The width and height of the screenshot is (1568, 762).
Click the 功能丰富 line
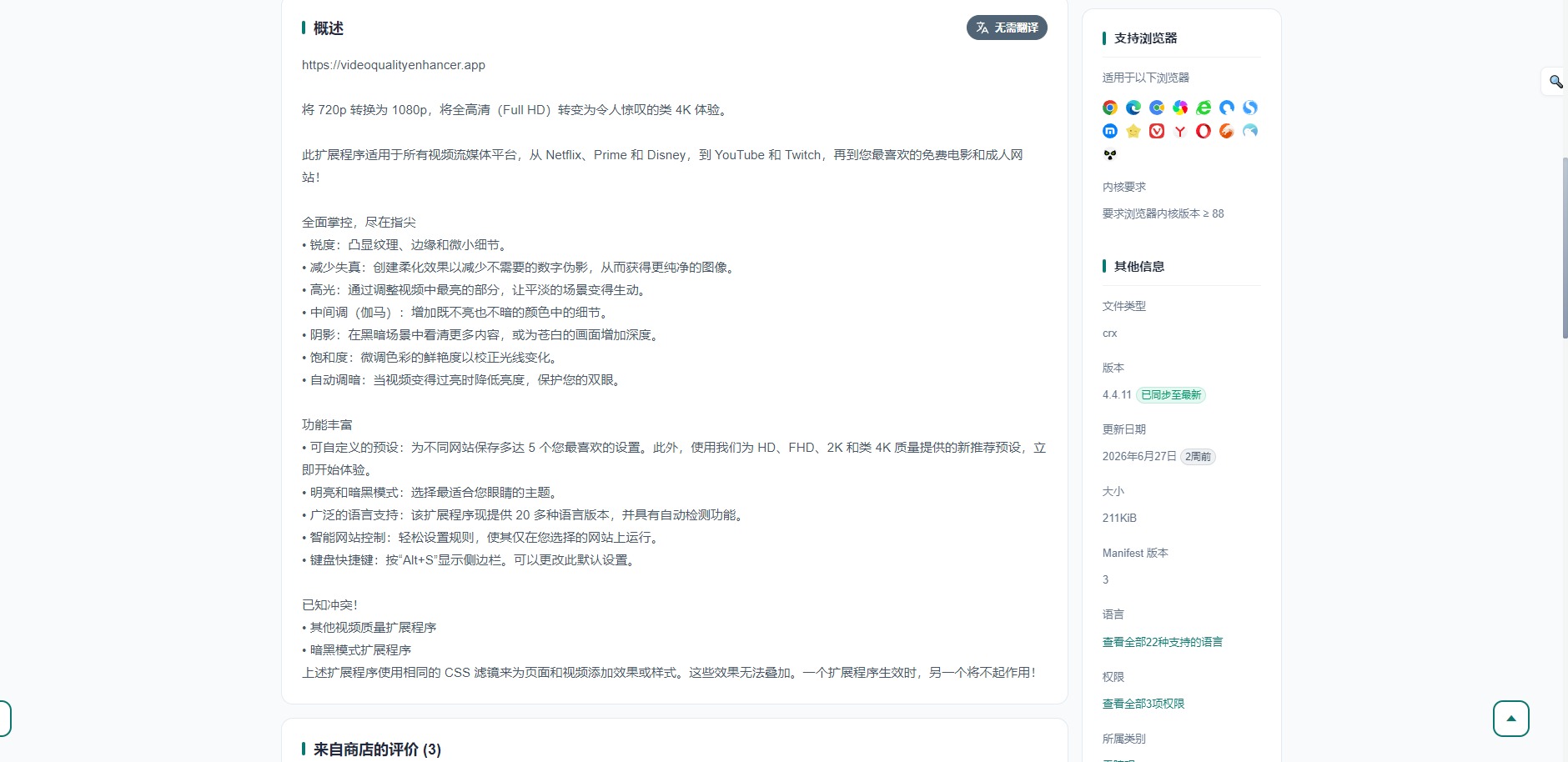click(327, 425)
